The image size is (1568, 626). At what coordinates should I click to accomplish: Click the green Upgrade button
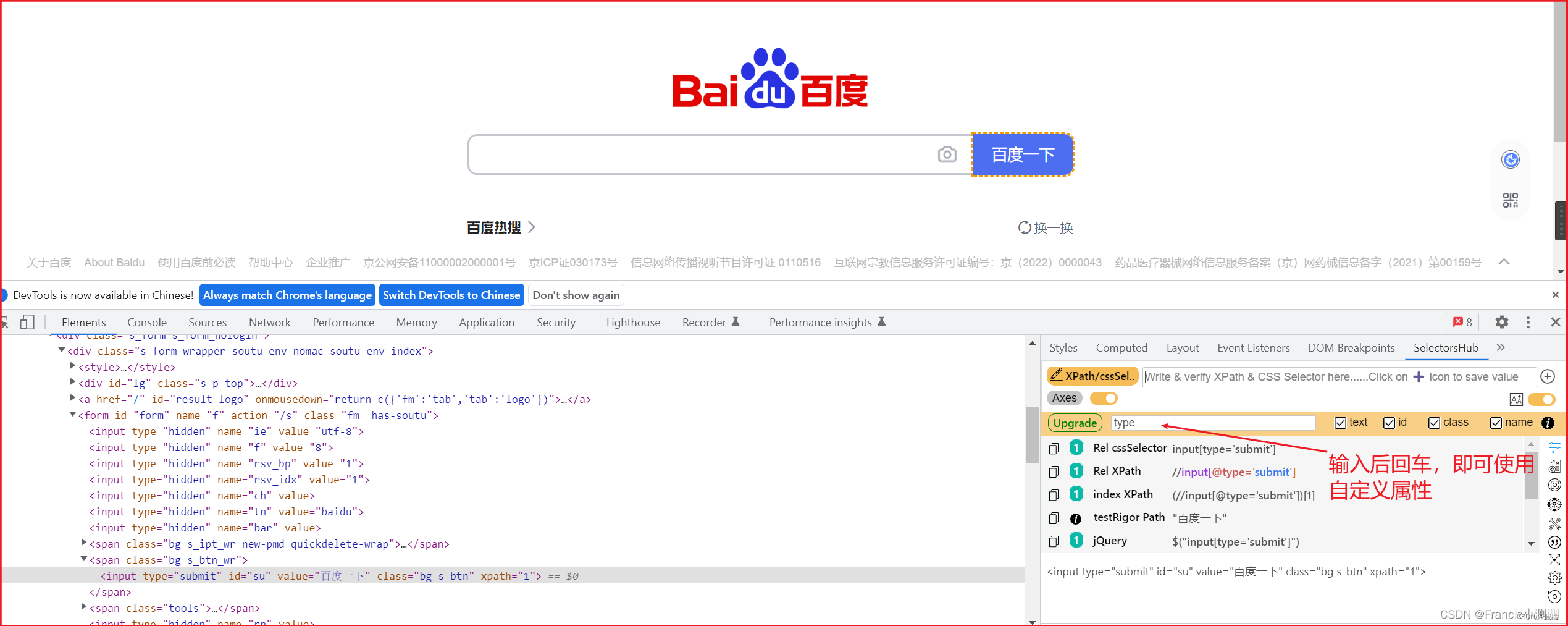click(x=1075, y=423)
